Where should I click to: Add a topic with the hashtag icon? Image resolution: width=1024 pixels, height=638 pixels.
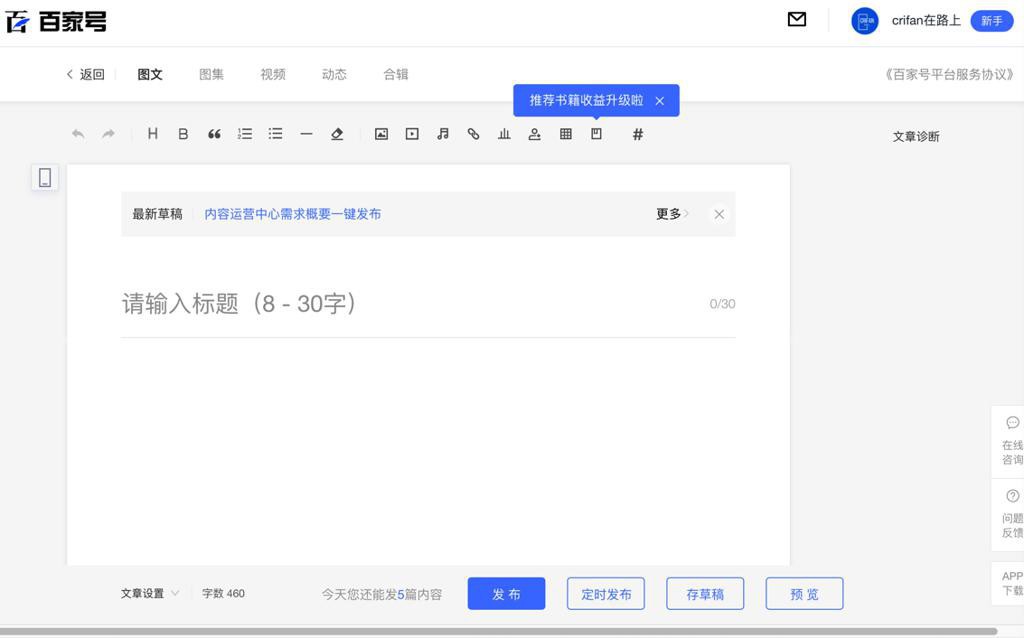click(x=638, y=134)
